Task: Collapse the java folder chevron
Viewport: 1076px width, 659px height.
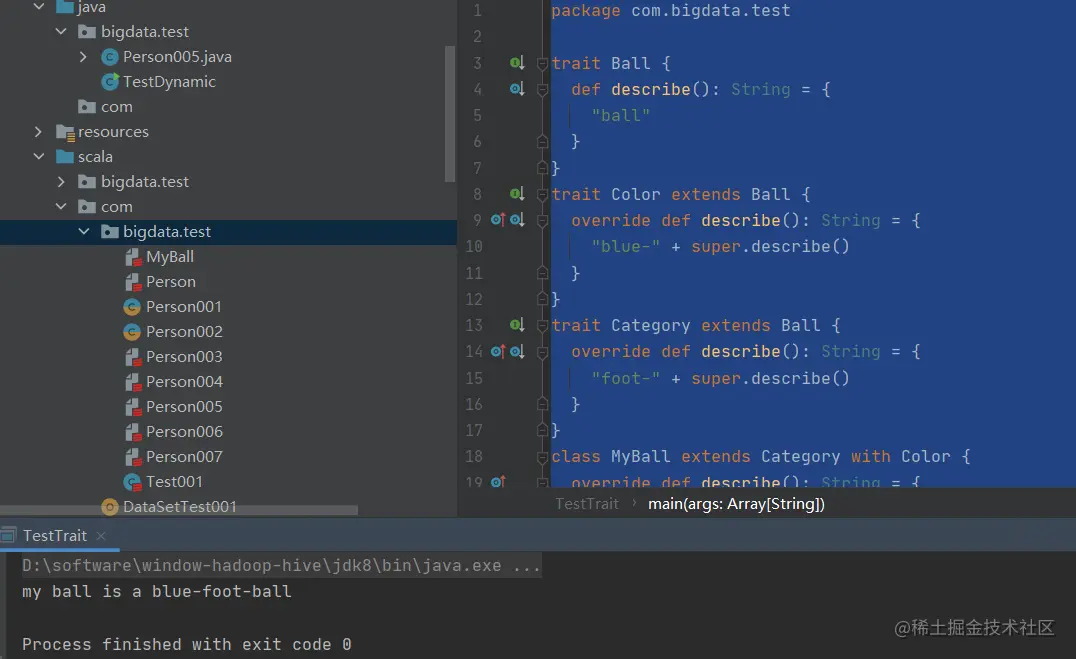Action: (39, 7)
